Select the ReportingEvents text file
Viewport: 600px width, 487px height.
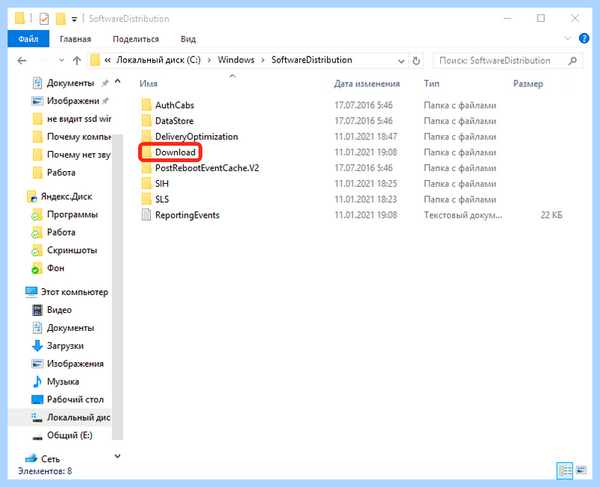[x=187, y=215]
